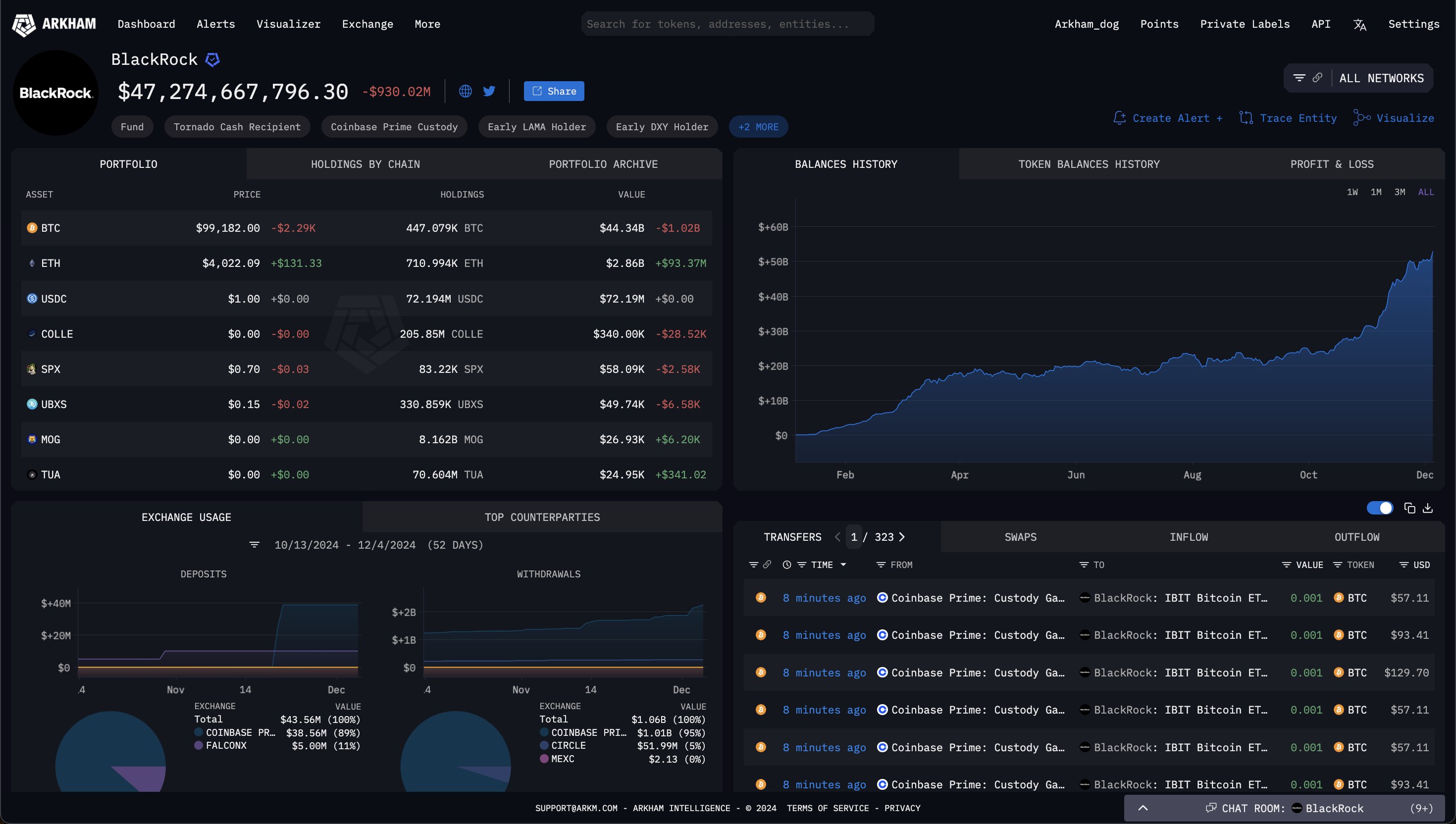Click the Share button
Image resolution: width=1456 pixels, height=824 pixels.
click(554, 91)
